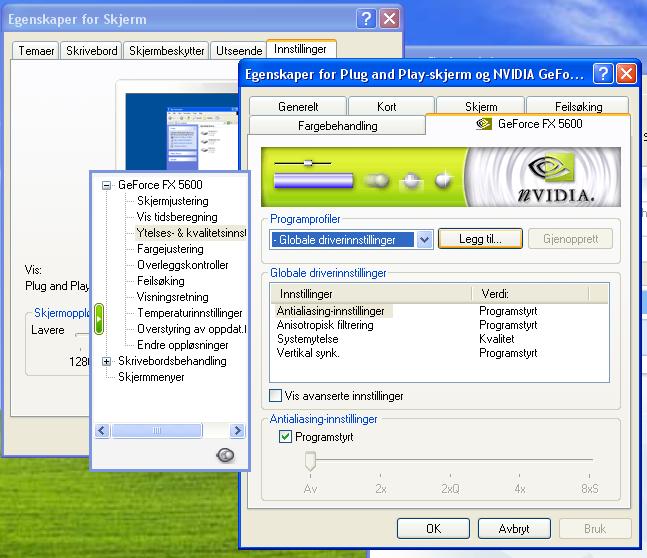Select Antialiasing-innstillinger list row
This screenshot has height=558, width=647.
[439, 311]
